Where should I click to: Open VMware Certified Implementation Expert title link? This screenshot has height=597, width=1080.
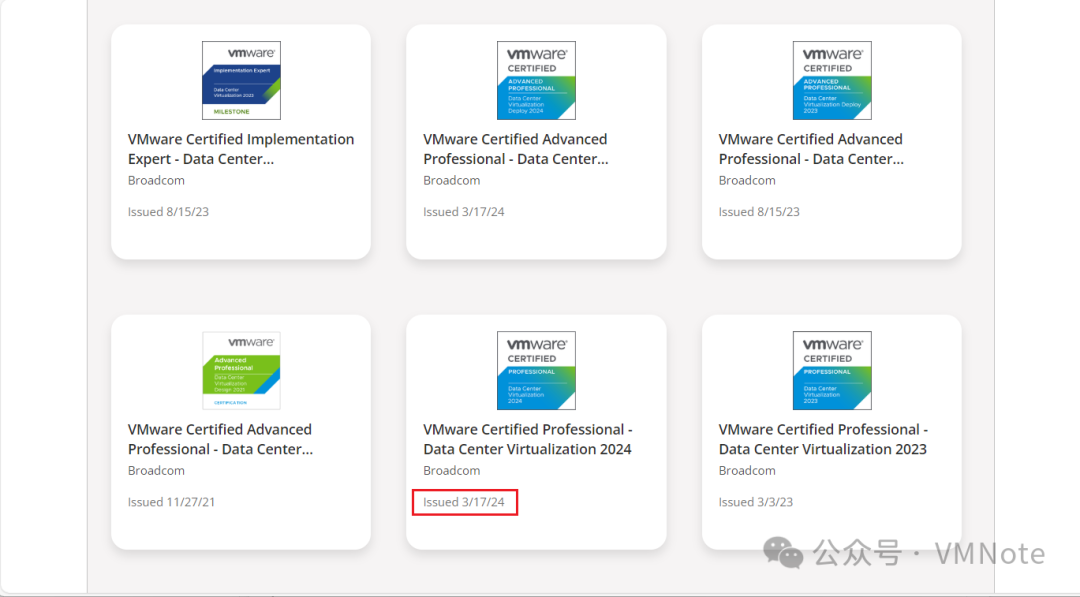coord(240,149)
